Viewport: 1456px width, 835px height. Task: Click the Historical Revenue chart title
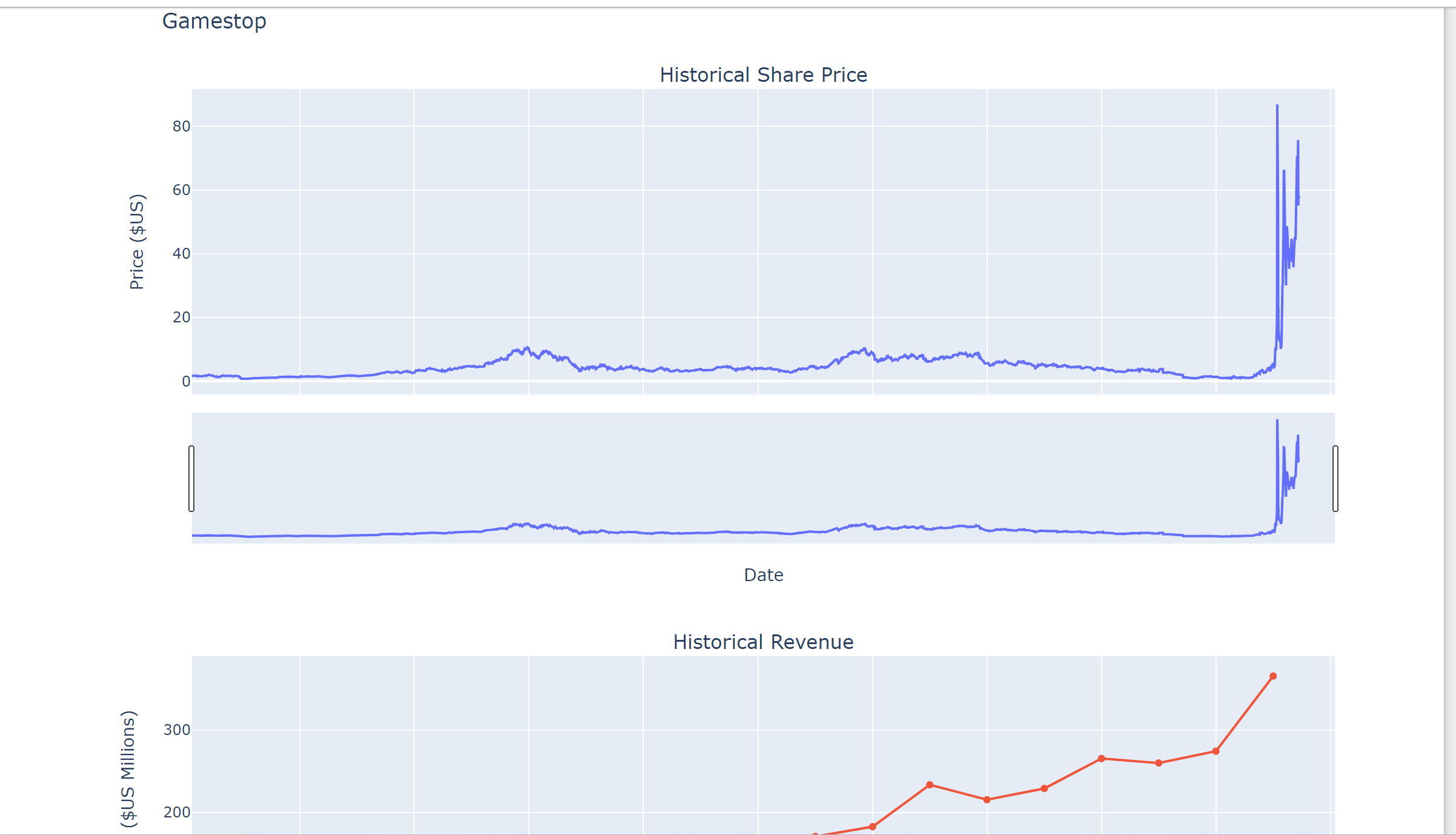click(x=763, y=642)
